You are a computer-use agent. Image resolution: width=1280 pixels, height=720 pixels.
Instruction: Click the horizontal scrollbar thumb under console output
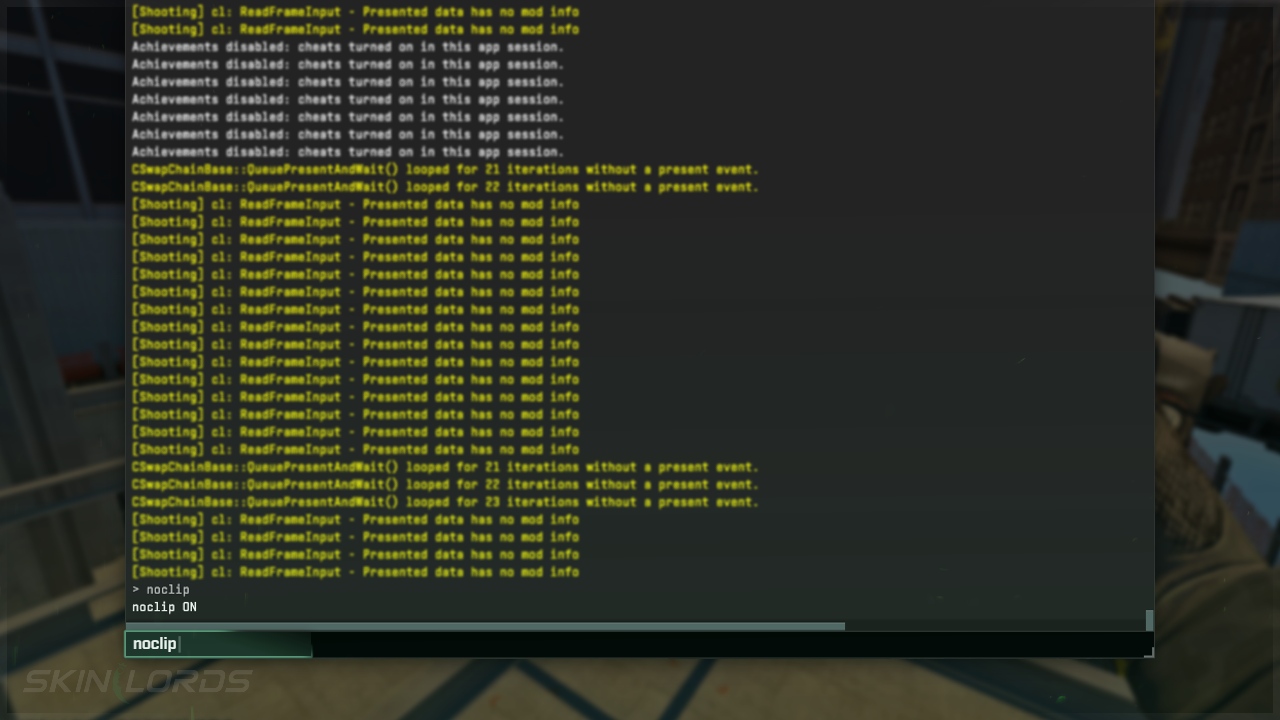point(485,627)
